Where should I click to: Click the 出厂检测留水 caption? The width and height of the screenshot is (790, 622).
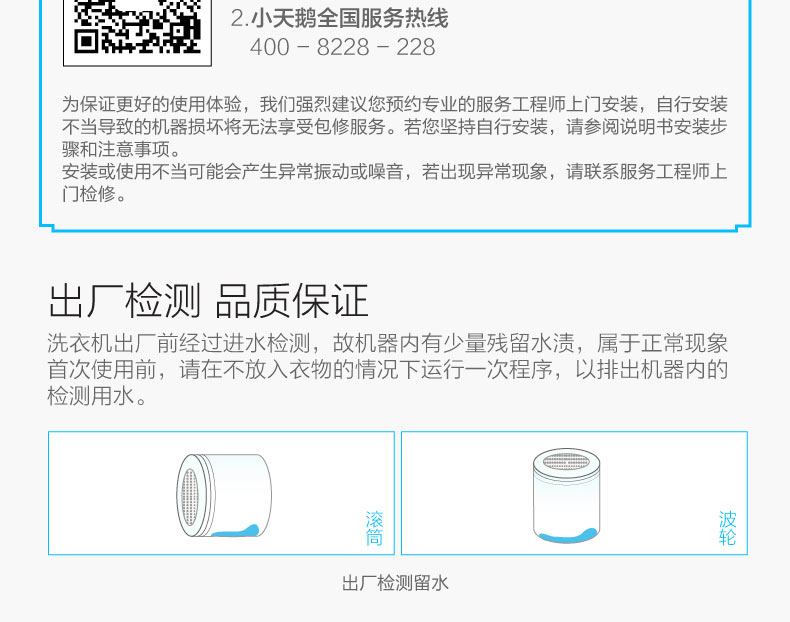point(395,583)
